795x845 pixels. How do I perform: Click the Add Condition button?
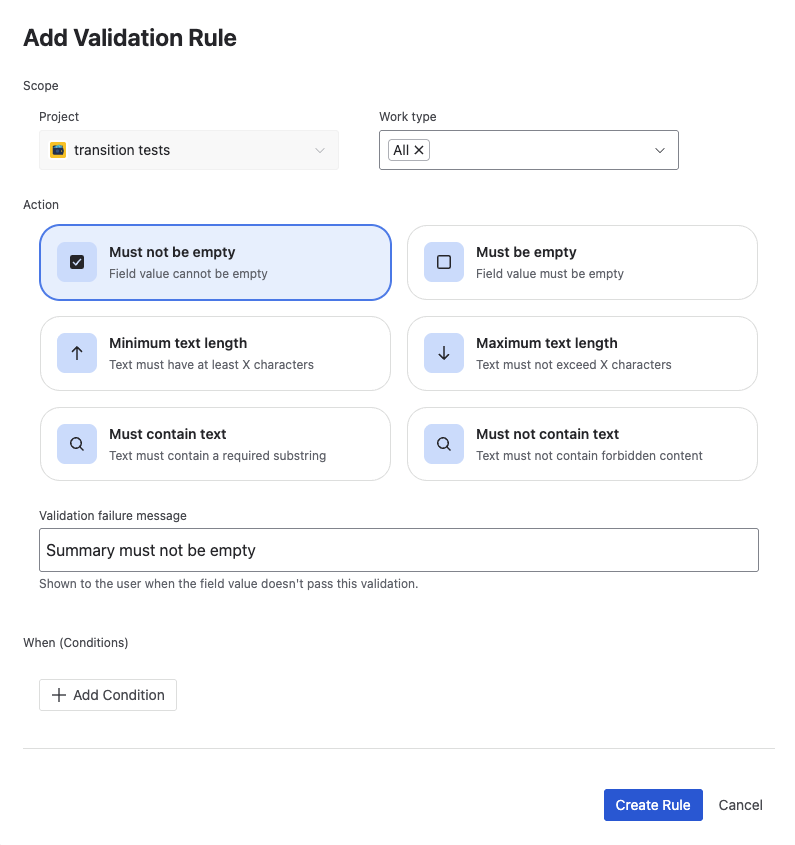tap(107, 694)
